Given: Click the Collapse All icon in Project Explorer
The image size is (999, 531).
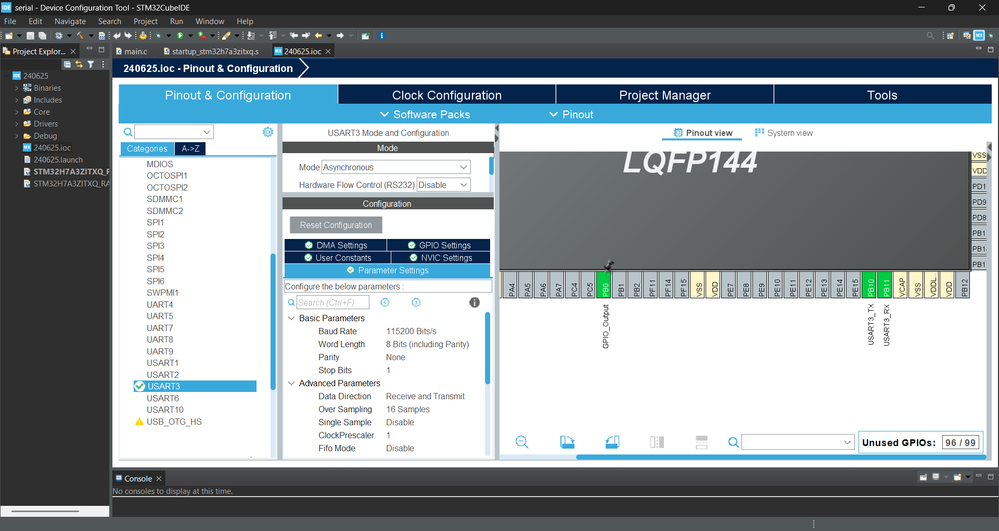Looking at the screenshot, I should [67, 64].
